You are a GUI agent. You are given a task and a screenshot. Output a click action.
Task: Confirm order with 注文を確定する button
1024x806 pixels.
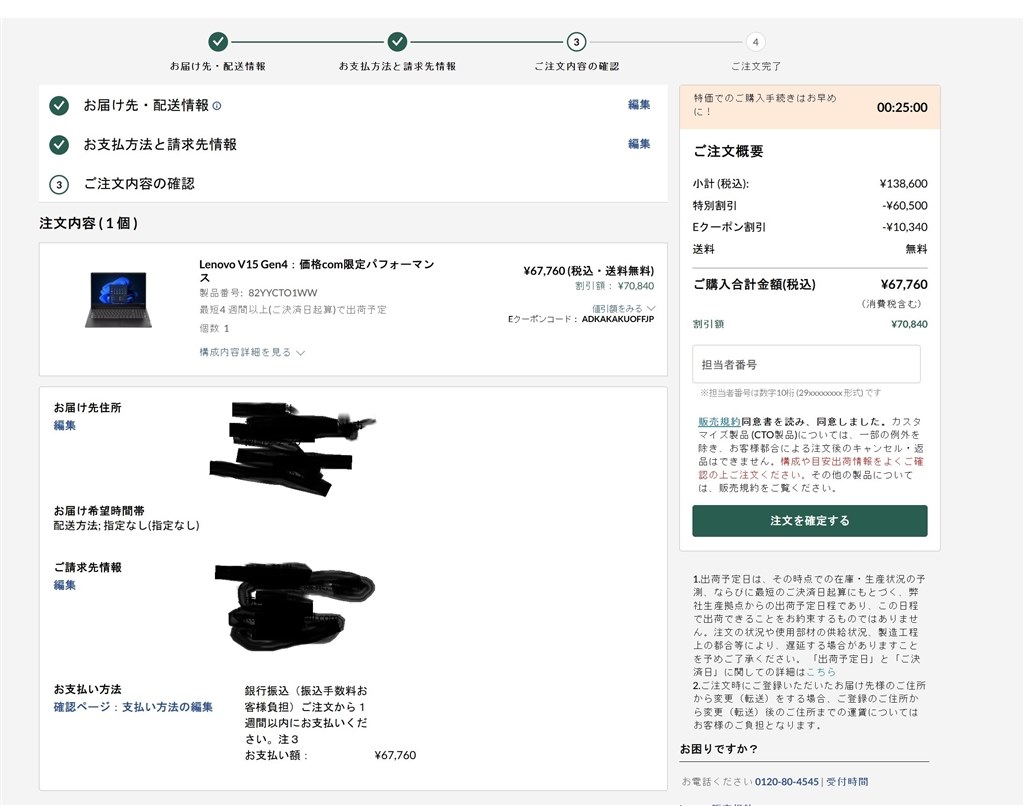coord(810,521)
